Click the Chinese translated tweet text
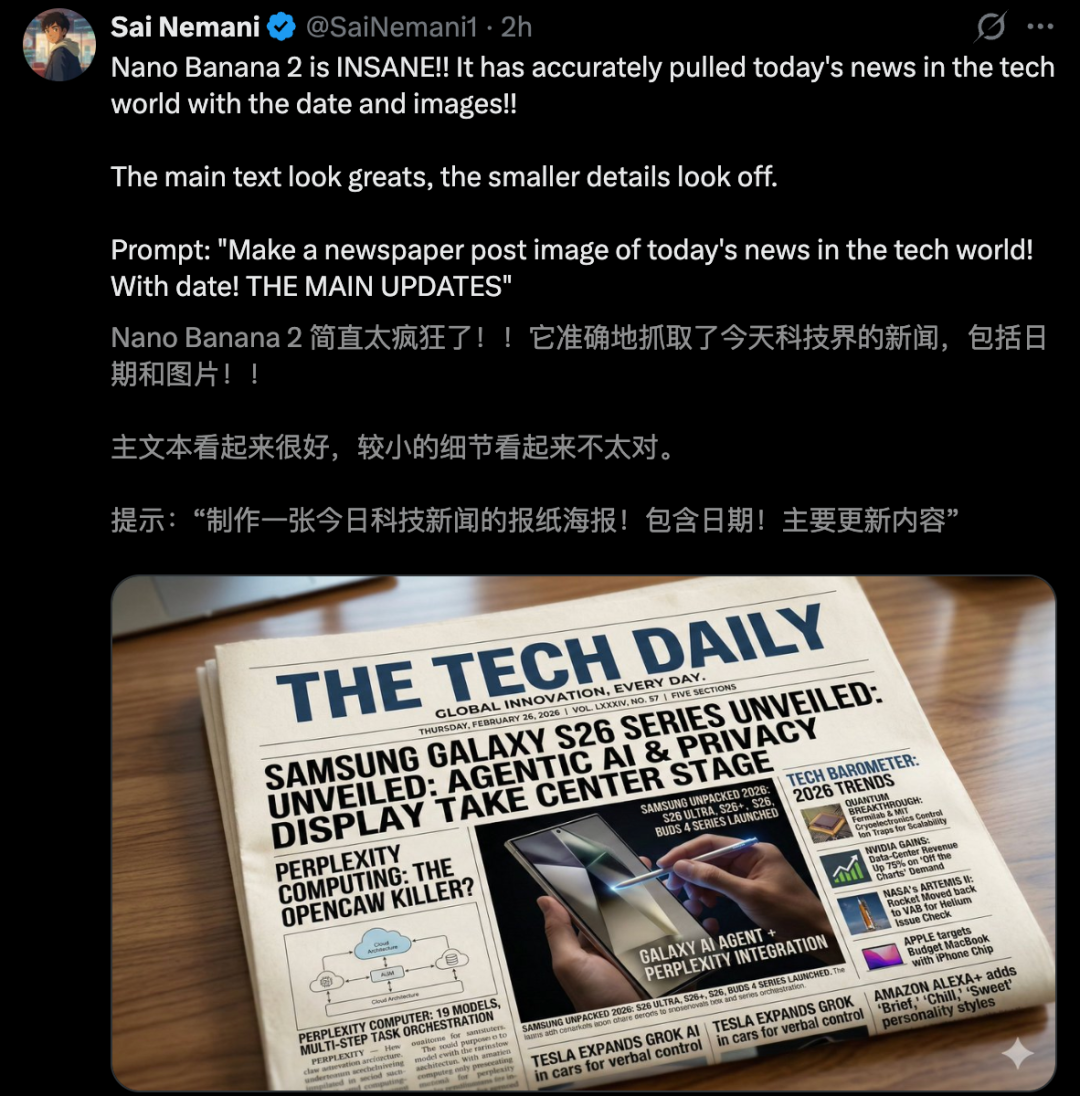The width and height of the screenshot is (1080, 1096). coord(579,428)
